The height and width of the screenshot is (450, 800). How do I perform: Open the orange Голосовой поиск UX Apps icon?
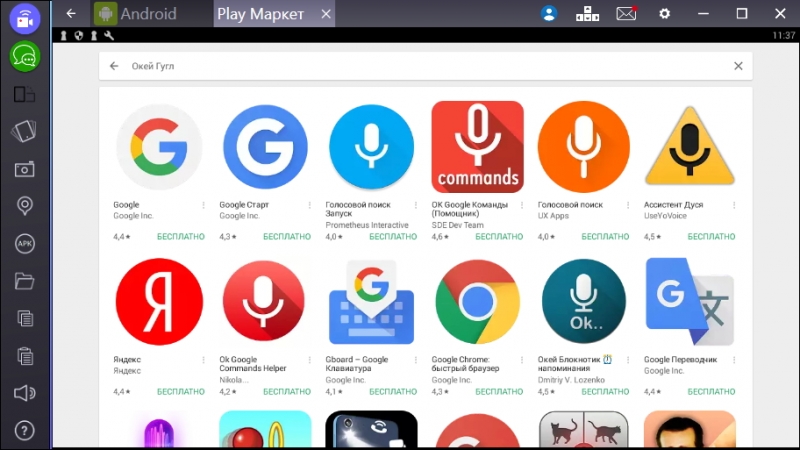click(584, 147)
